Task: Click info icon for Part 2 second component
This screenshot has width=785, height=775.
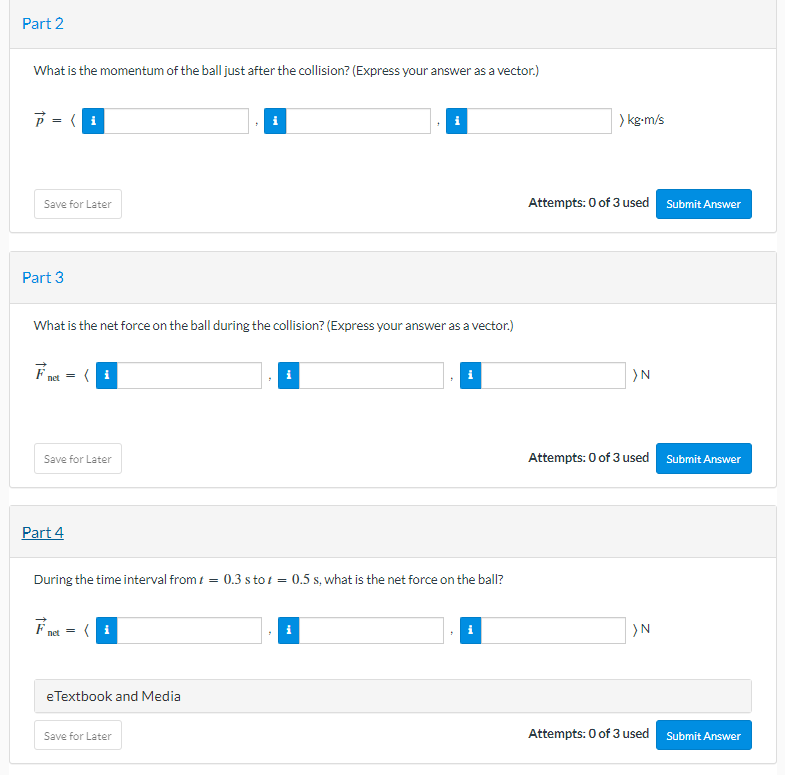Action: click(x=275, y=121)
